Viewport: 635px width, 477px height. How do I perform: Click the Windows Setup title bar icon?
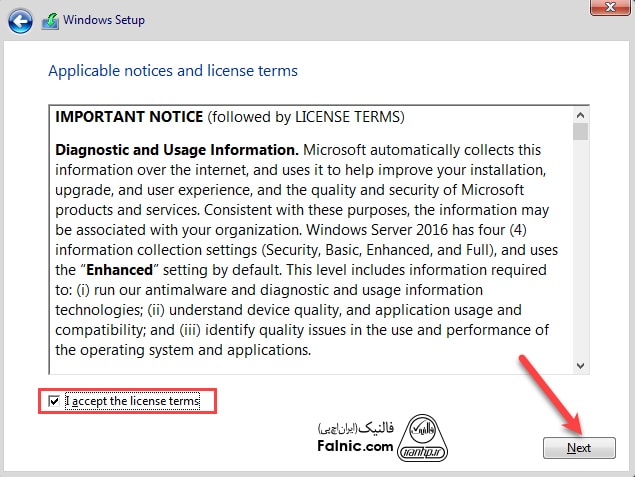point(49,20)
